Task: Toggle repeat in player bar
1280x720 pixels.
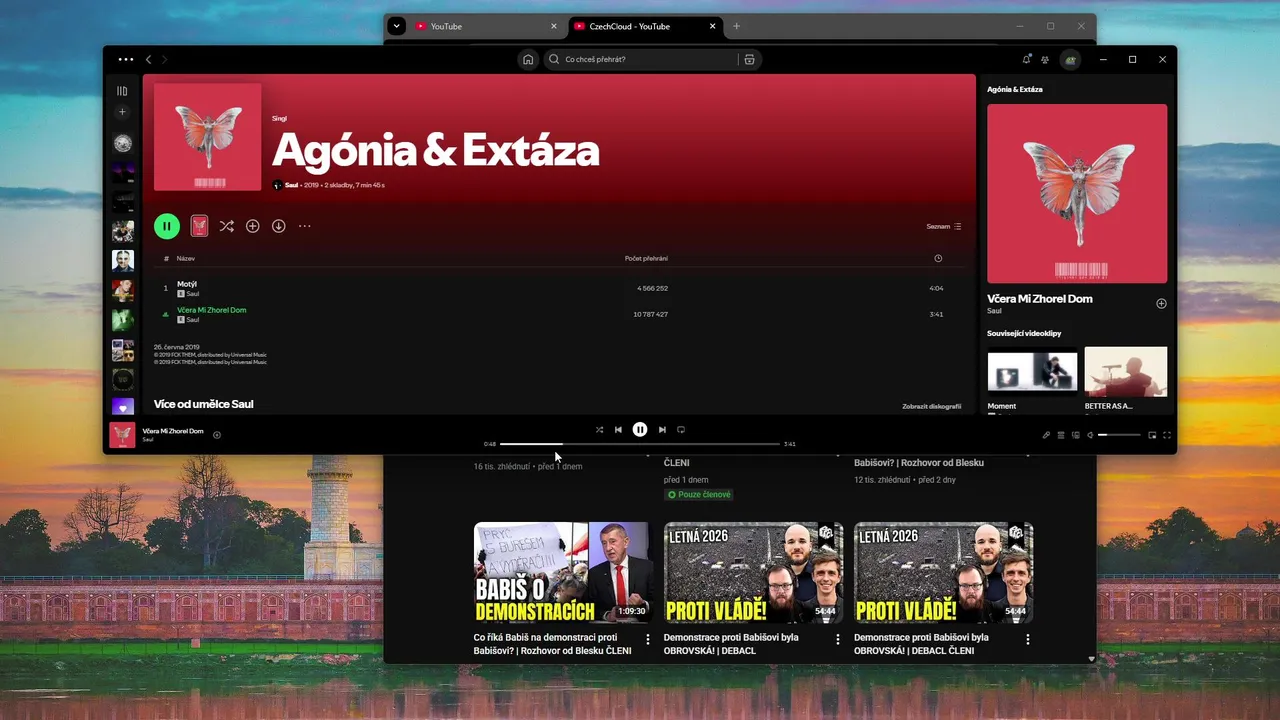Action: tap(681, 430)
